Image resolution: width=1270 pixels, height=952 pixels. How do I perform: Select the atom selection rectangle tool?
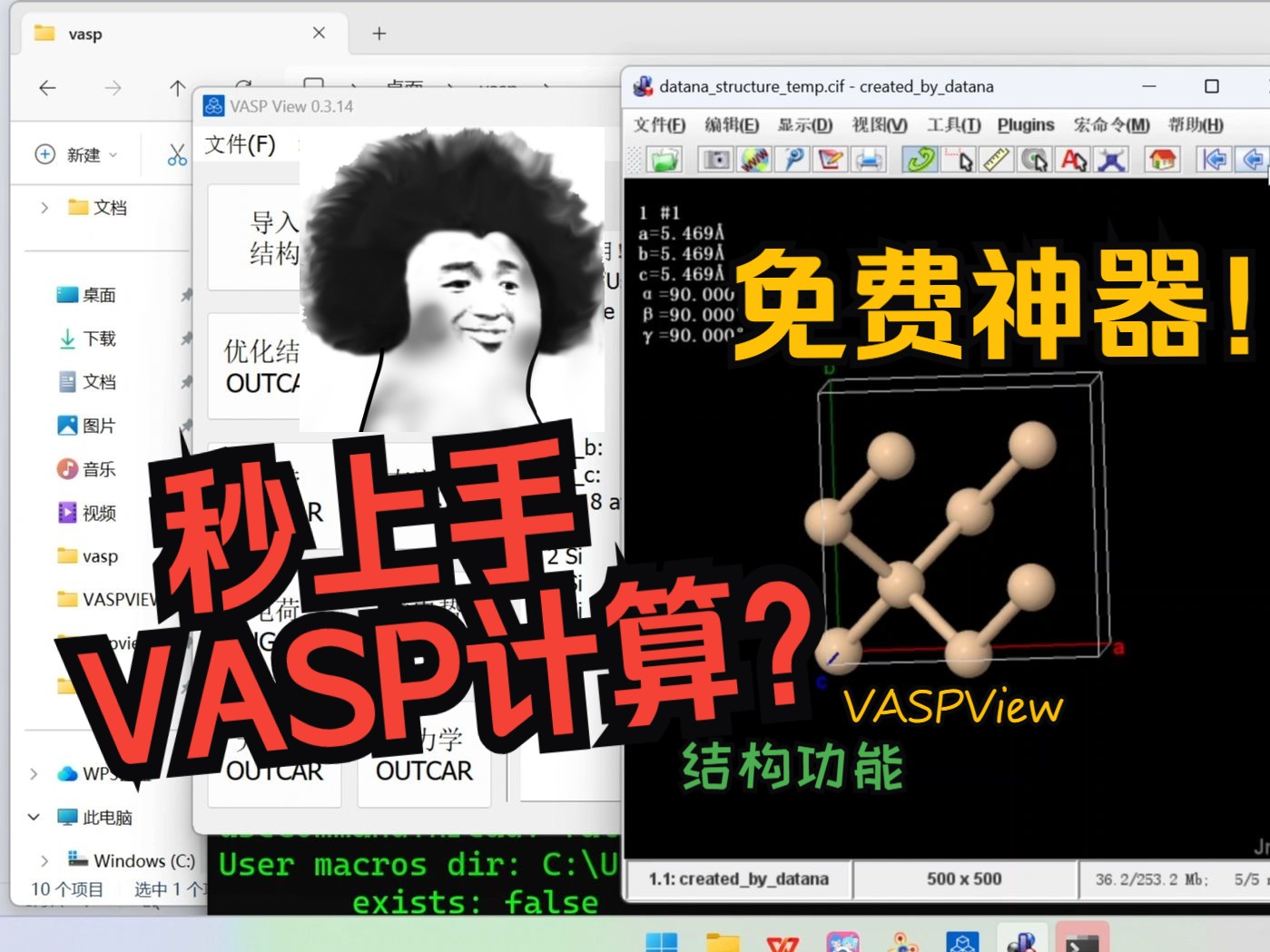[x=958, y=160]
